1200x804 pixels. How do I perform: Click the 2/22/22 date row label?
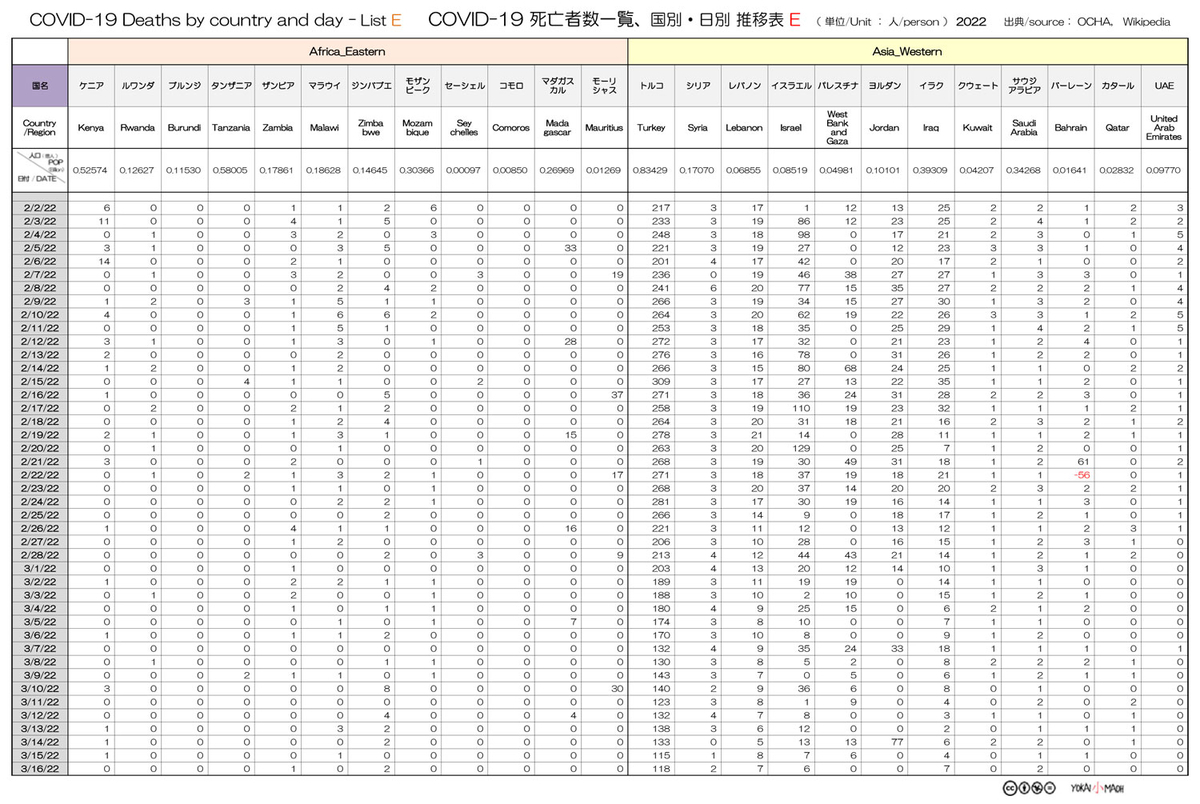point(40,475)
